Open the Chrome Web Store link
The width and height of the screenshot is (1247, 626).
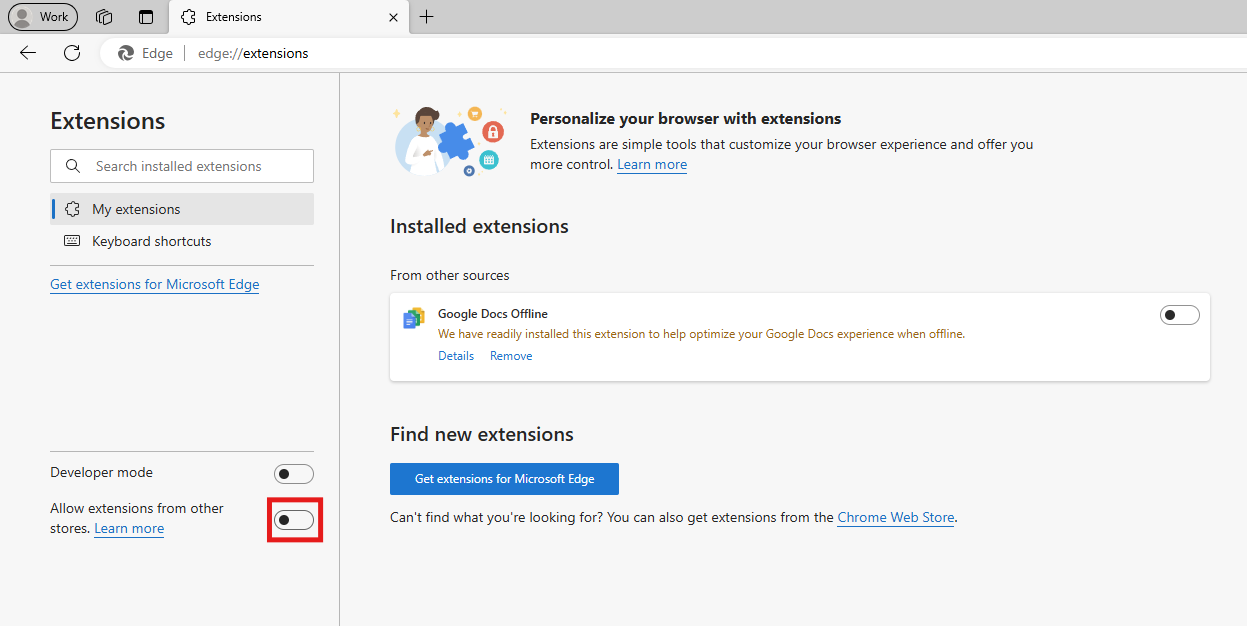[x=895, y=517]
